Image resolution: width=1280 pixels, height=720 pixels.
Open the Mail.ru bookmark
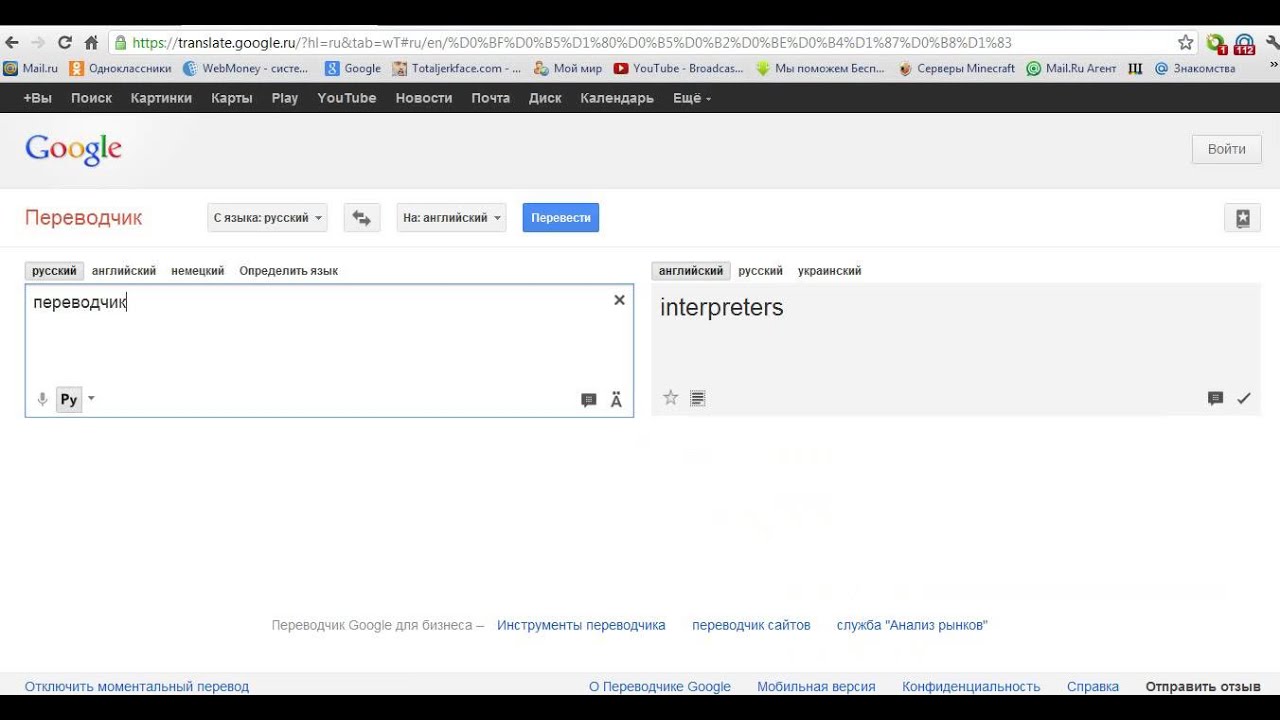pyautogui.click(x=31, y=69)
